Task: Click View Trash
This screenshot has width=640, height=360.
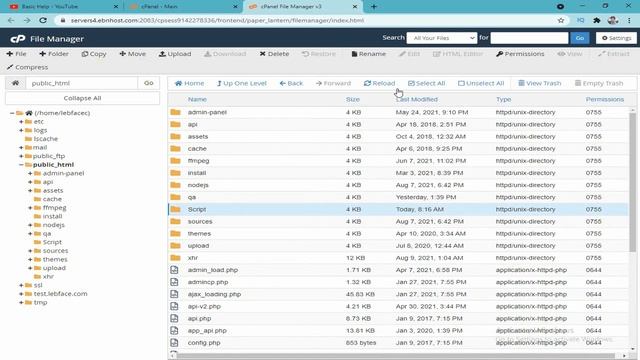Action: tap(540, 83)
